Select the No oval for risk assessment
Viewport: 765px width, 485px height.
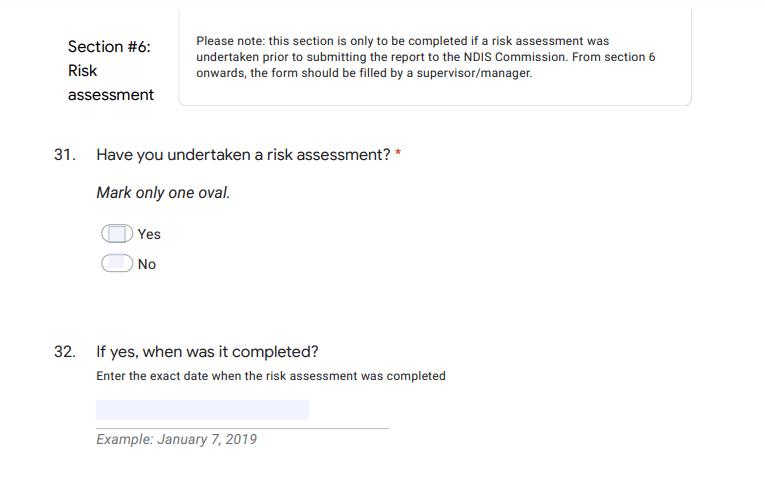pos(117,263)
